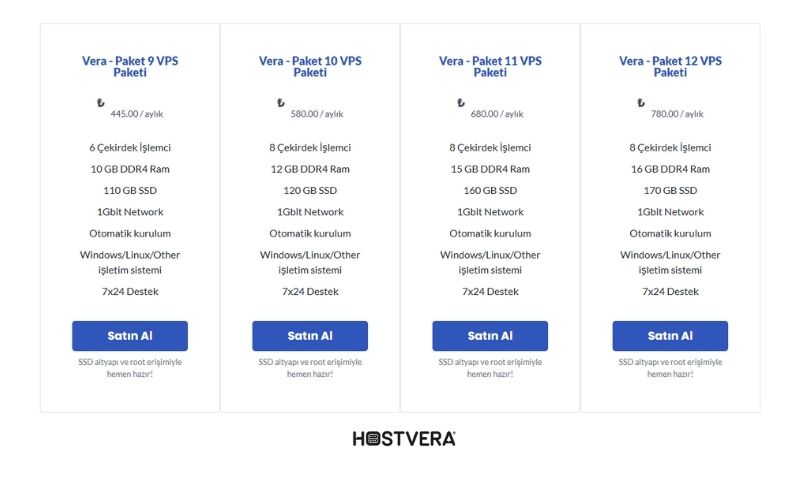The image size is (800, 500).
Task: Click the 680.00 / aylık price
Action: tap(497, 114)
